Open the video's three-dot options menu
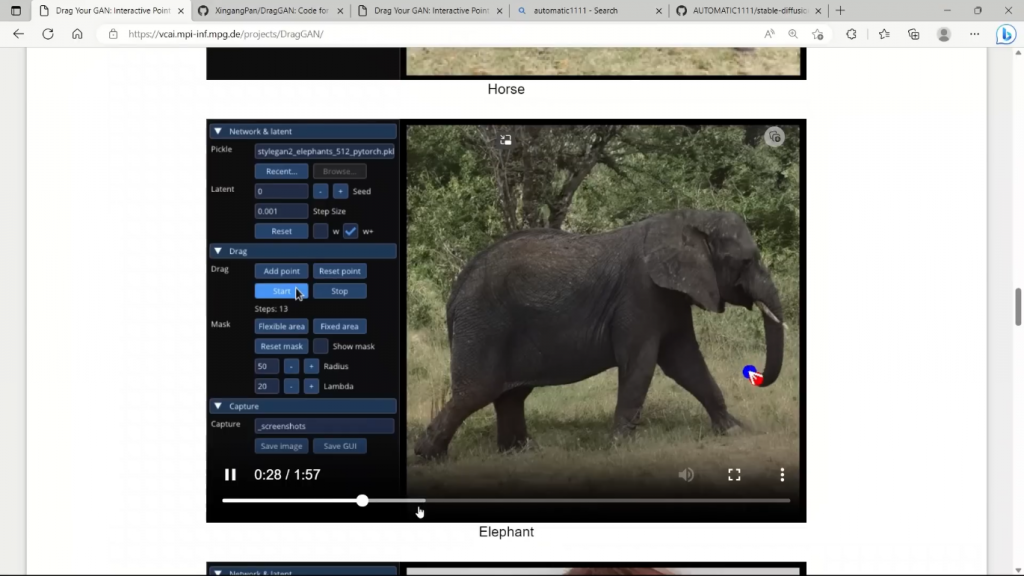This screenshot has width=1024, height=576. coord(782,475)
